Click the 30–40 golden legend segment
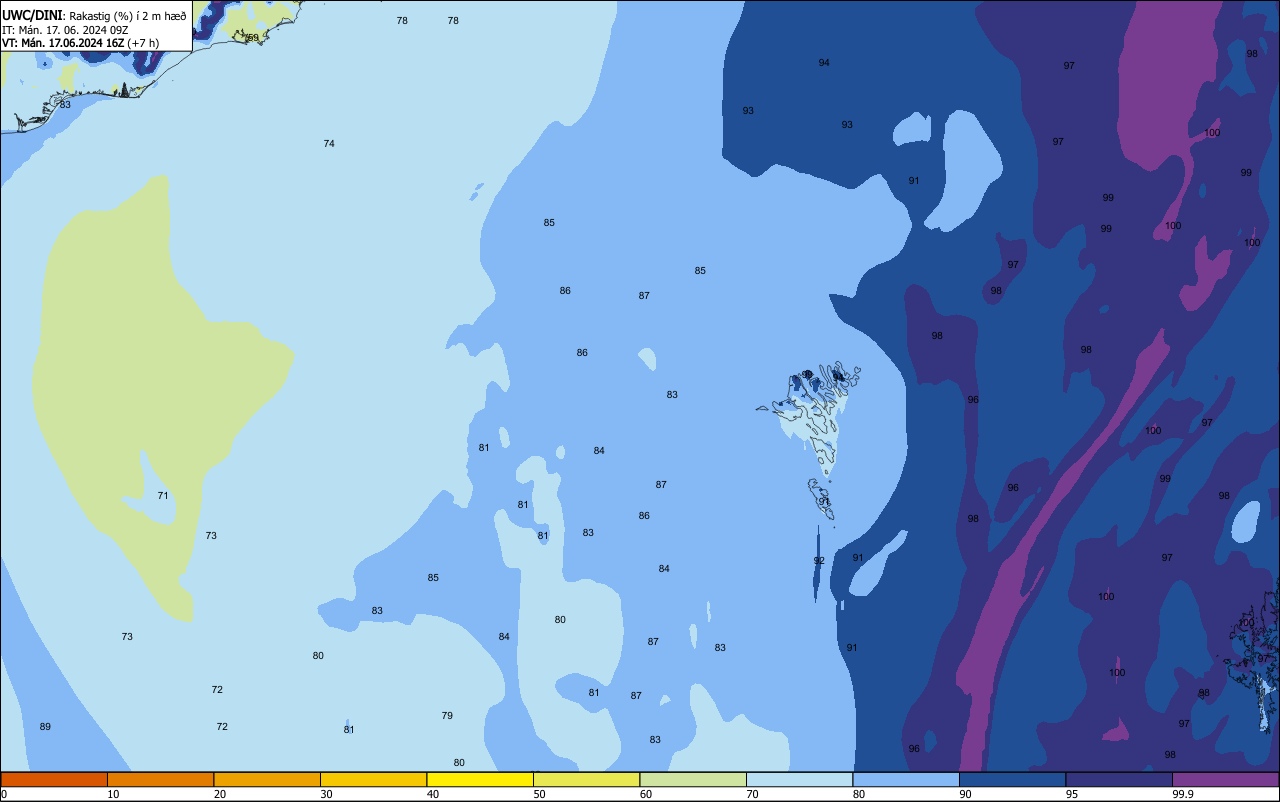Image resolution: width=1280 pixels, height=802 pixels. coord(373,779)
